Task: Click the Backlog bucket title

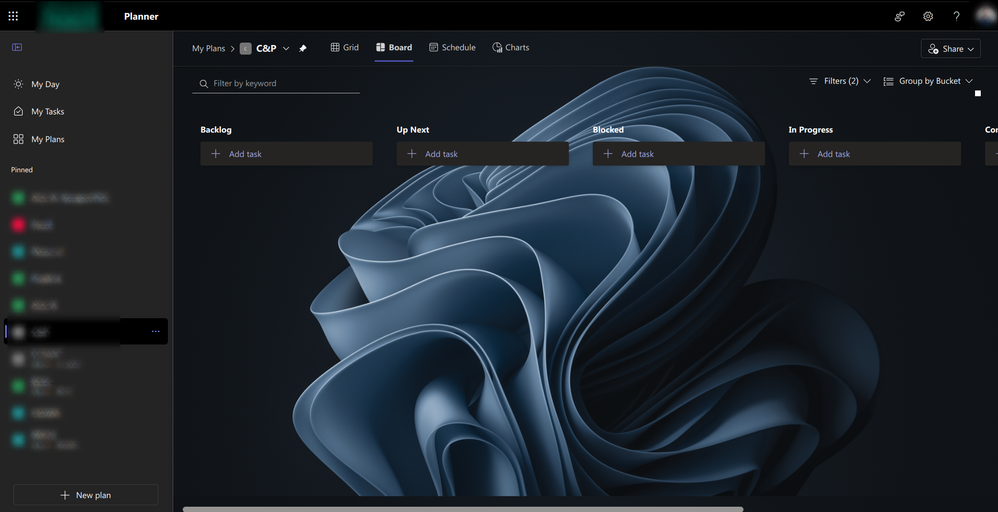Action: click(216, 129)
